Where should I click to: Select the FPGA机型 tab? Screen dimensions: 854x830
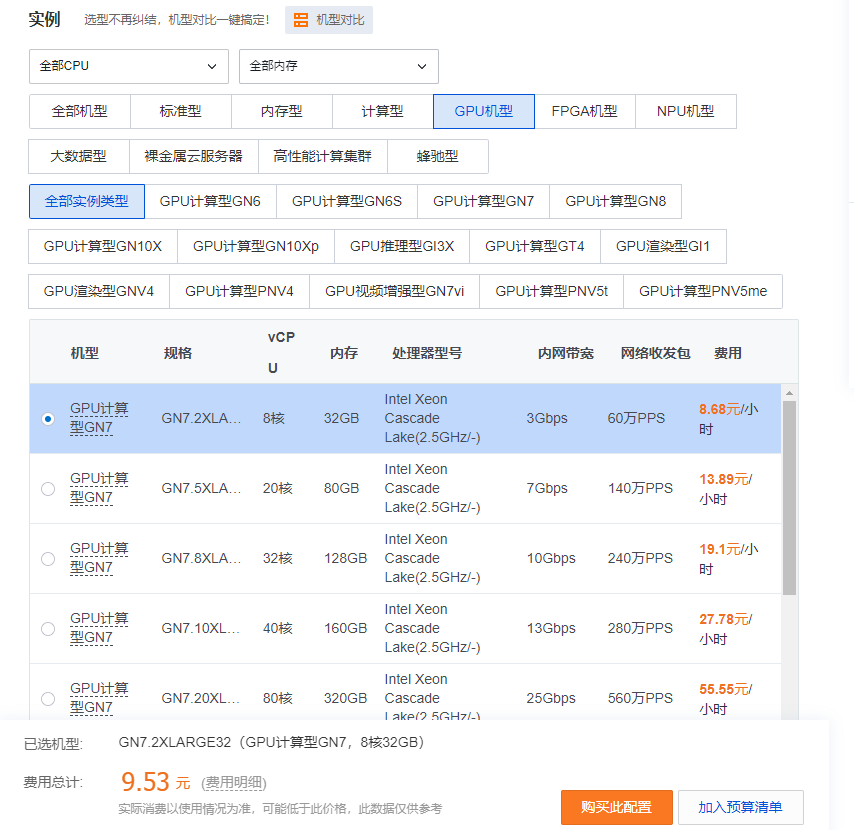(x=584, y=112)
